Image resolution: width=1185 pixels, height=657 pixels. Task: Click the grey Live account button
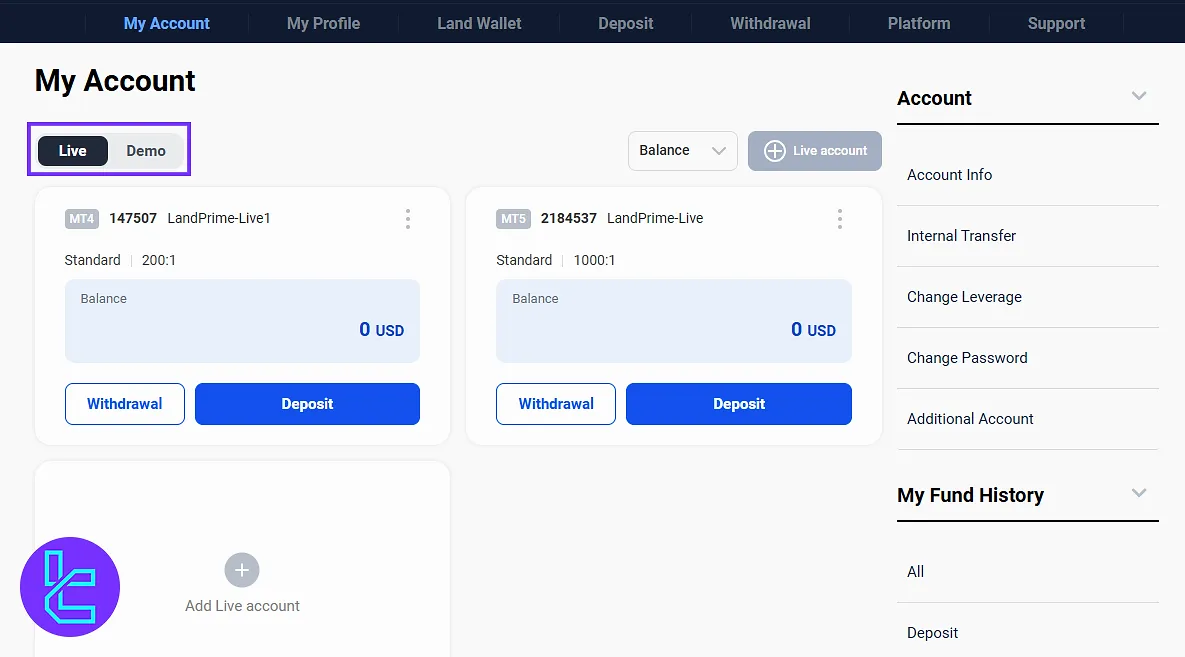point(815,151)
